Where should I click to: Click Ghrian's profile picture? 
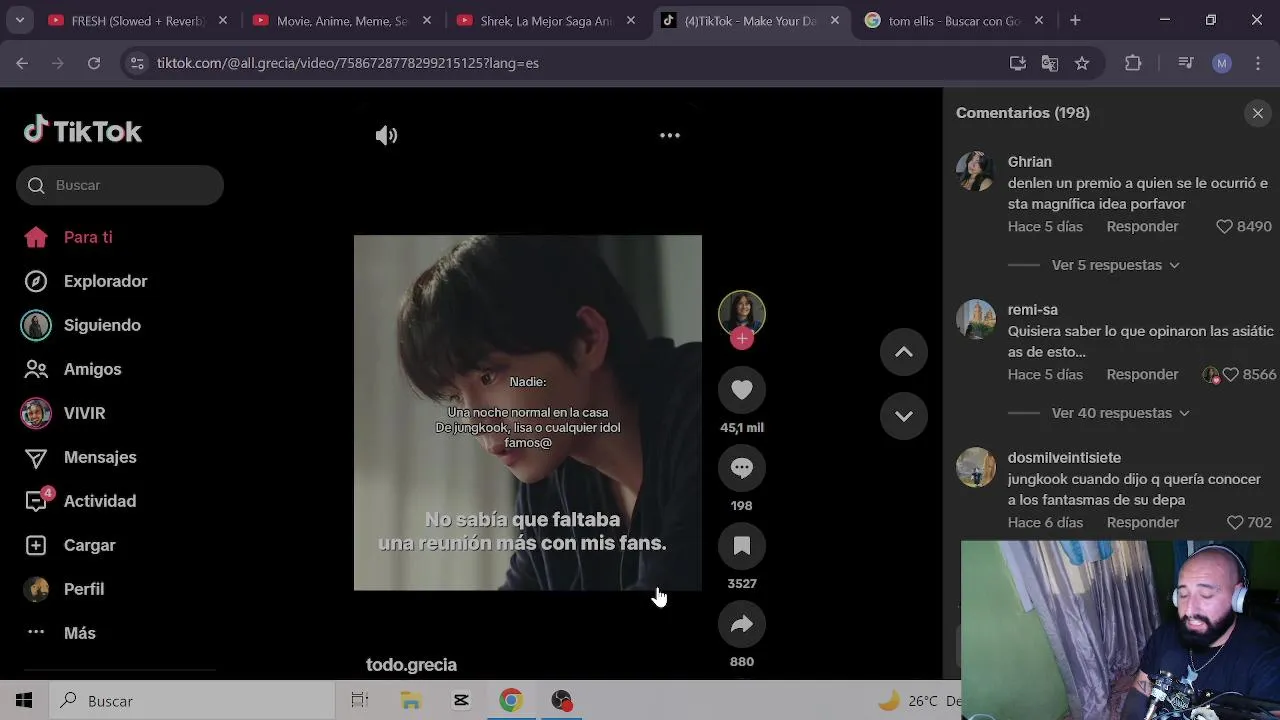[976, 172]
